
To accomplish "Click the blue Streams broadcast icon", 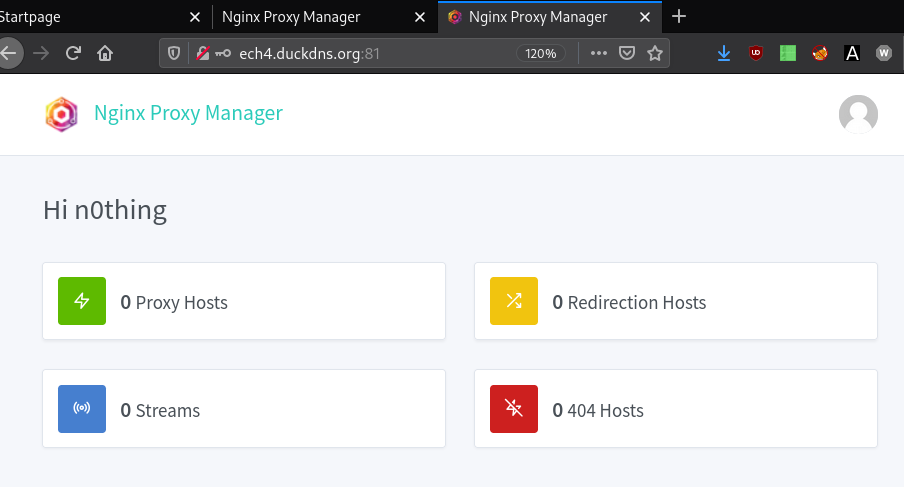I will click(x=82, y=409).
